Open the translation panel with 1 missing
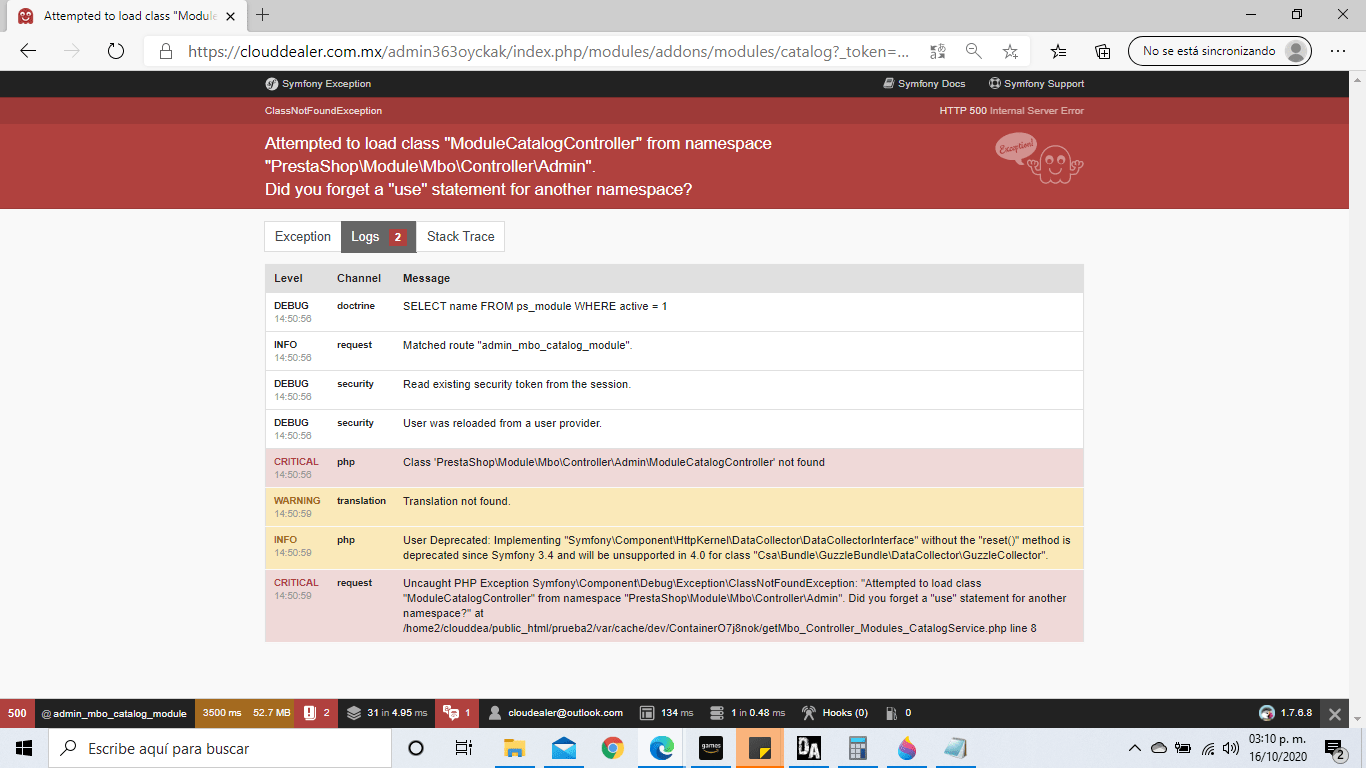 456,713
